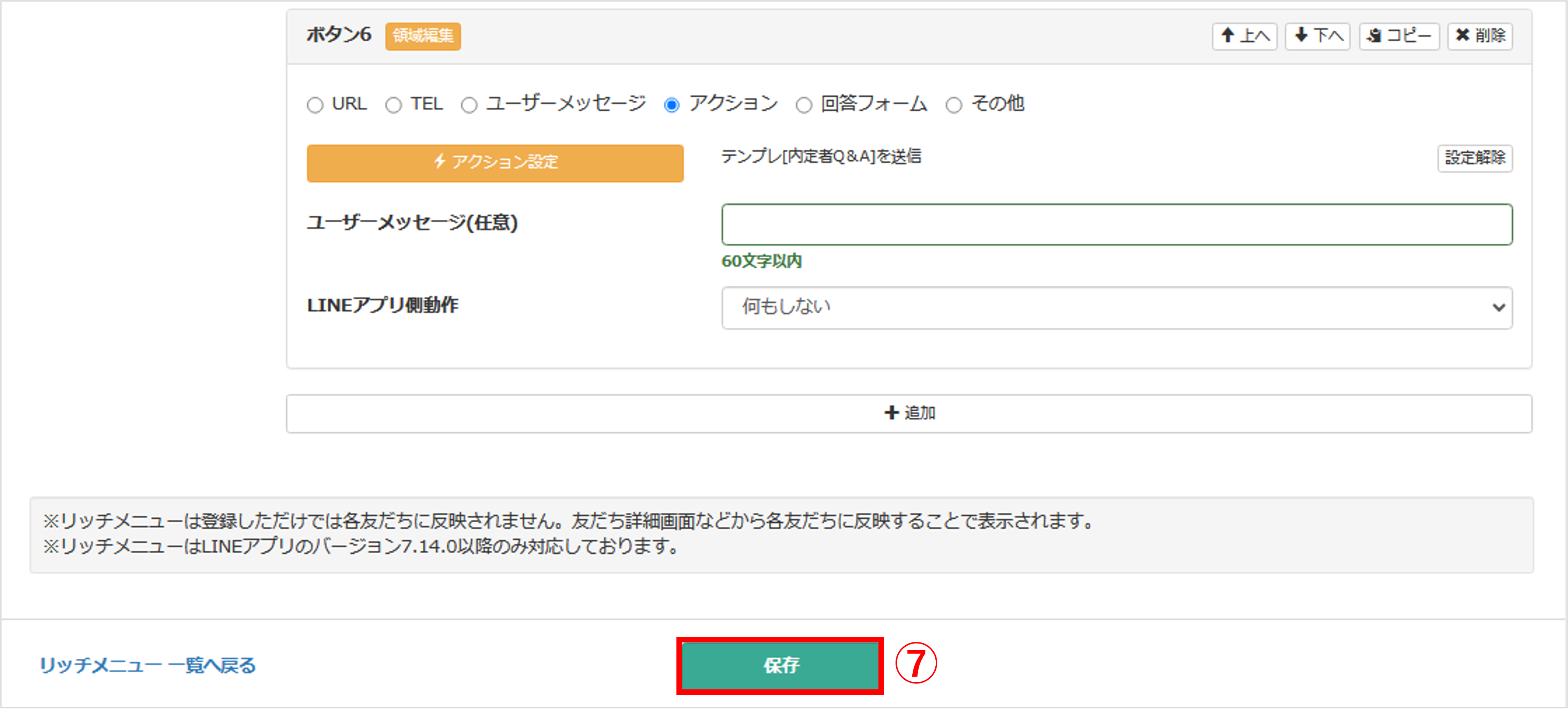Open the 領域編集 area editor badge

[423, 36]
